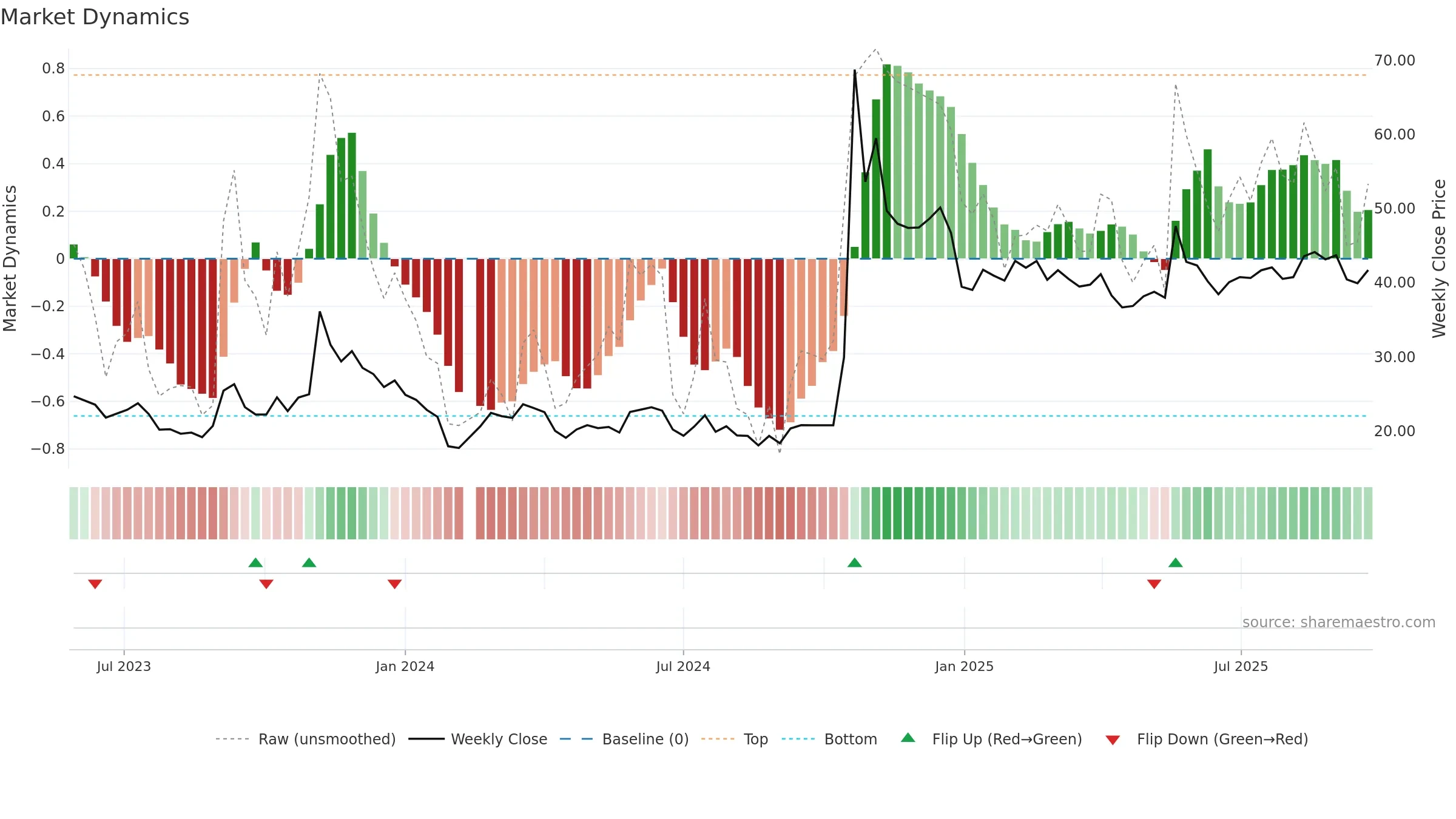Click the red flip-down marker after Jul 2023
Viewport: 1456px width, 819px height.
(266, 584)
